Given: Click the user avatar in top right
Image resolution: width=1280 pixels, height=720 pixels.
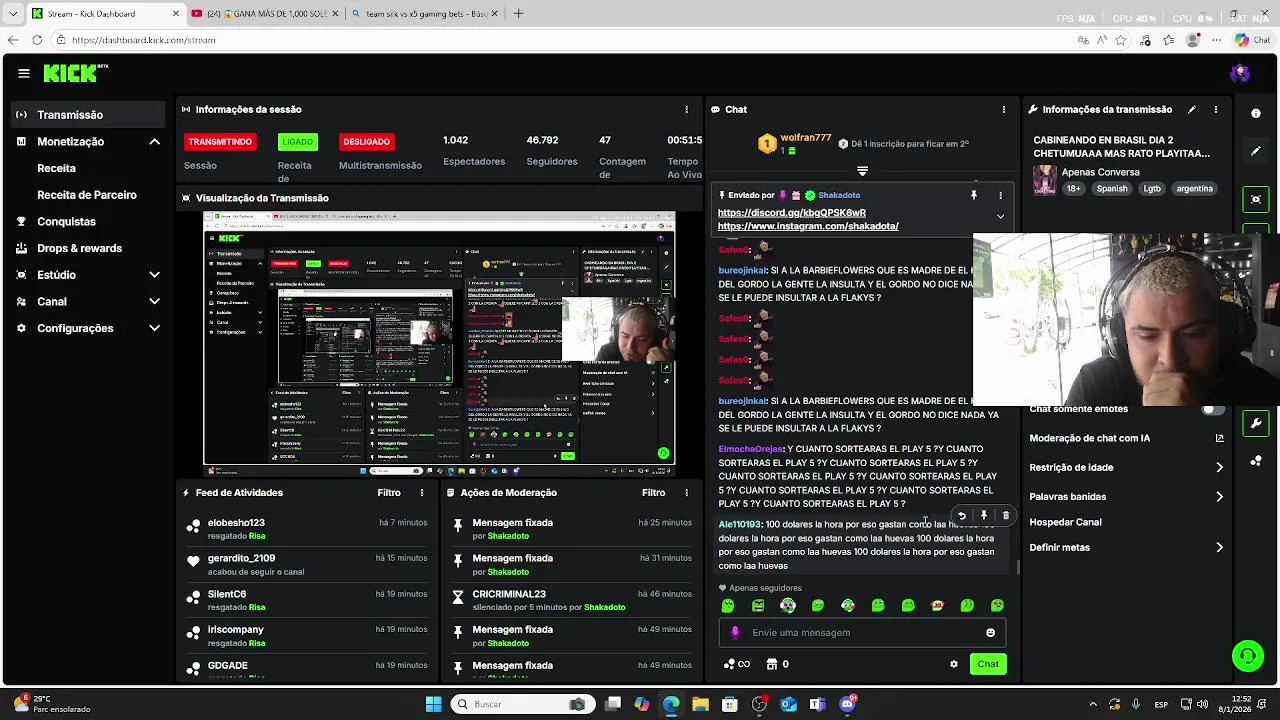Looking at the screenshot, I should click(1240, 73).
